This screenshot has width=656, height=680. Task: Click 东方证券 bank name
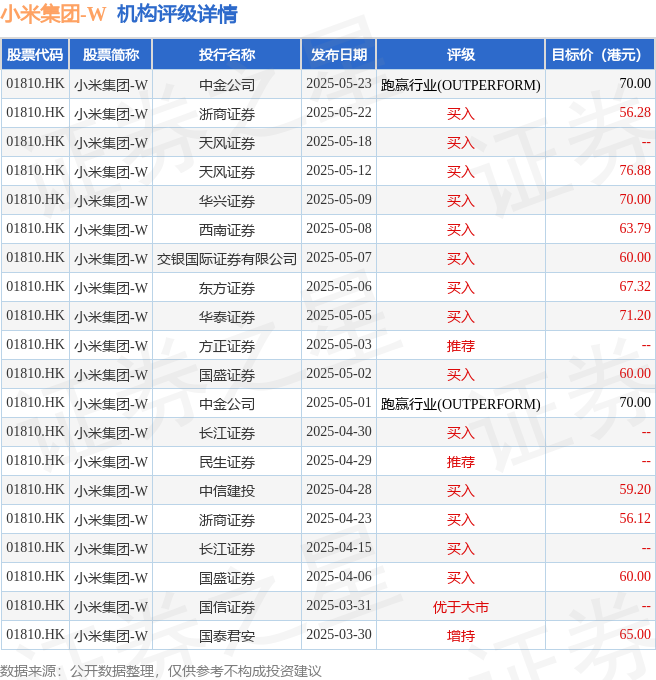(x=227, y=288)
